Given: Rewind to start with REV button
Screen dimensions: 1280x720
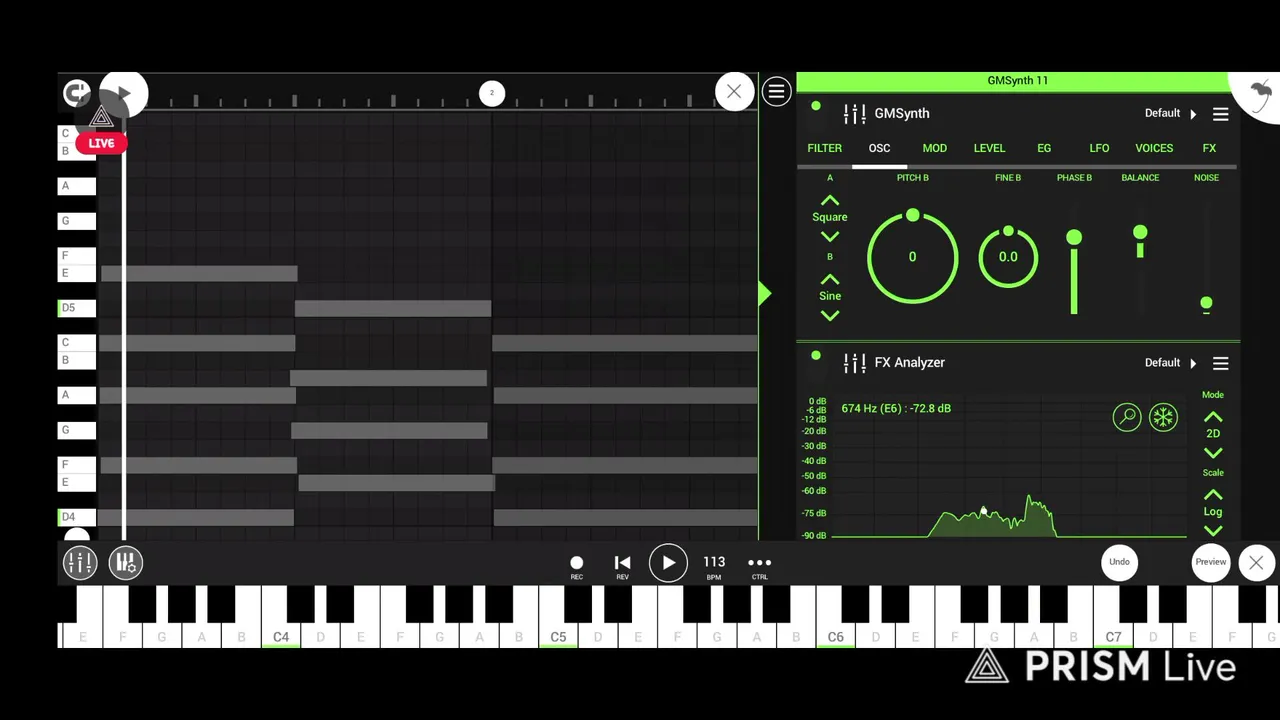Looking at the screenshot, I should tap(622, 566).
